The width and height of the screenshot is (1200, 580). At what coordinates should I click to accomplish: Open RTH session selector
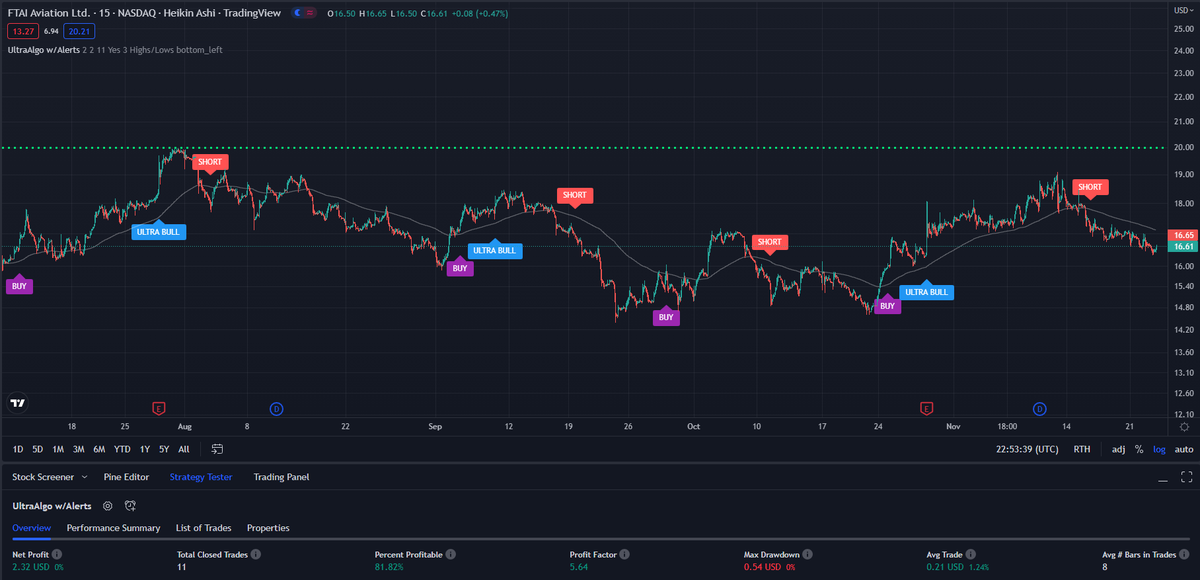coord(1082,449)
